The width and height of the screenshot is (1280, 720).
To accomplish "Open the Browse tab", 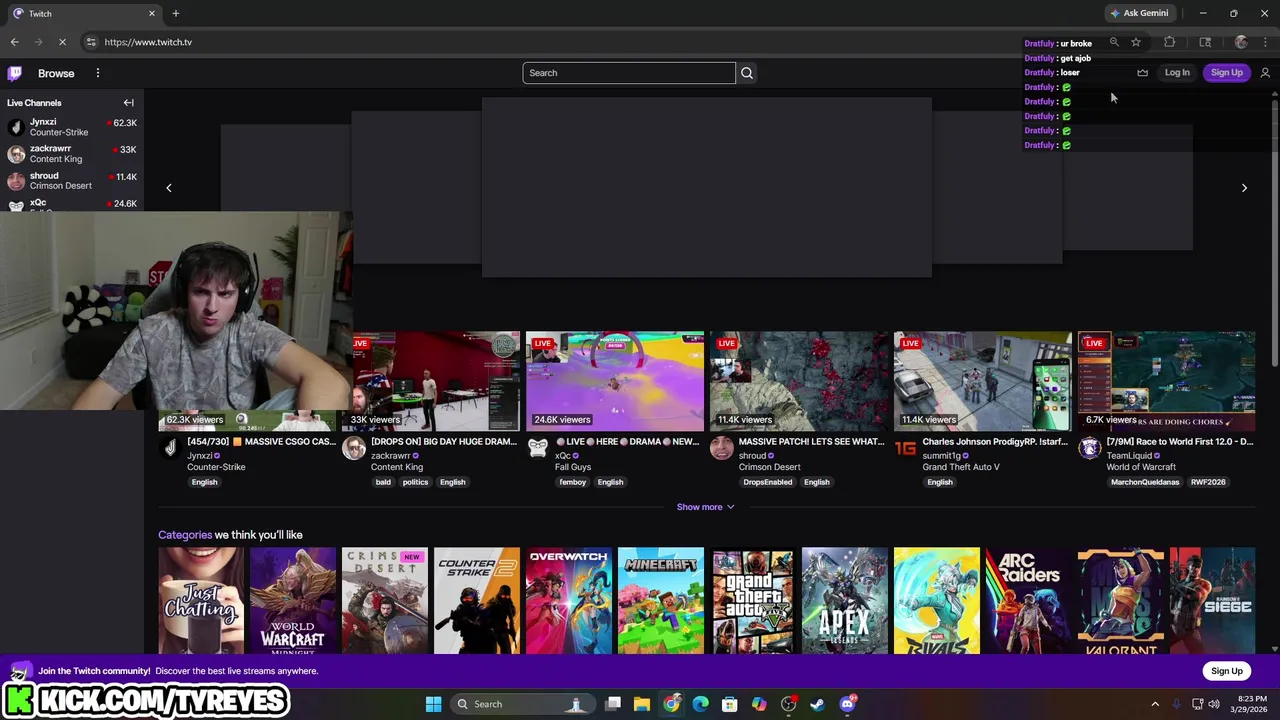I will click(x=56, y=73).
